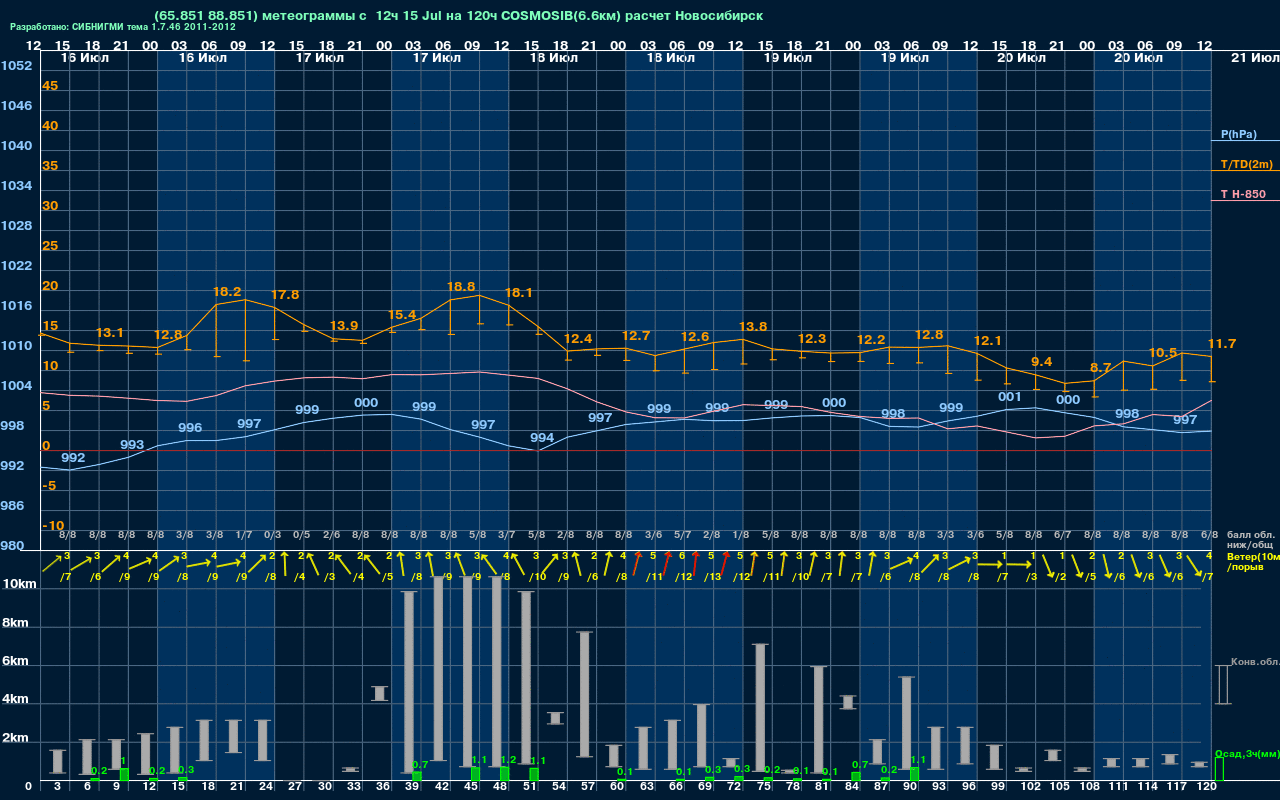Viewport: 1280px width, 800px height.
Task: Click the 13.8 temperature value
Action: point(753,327)
